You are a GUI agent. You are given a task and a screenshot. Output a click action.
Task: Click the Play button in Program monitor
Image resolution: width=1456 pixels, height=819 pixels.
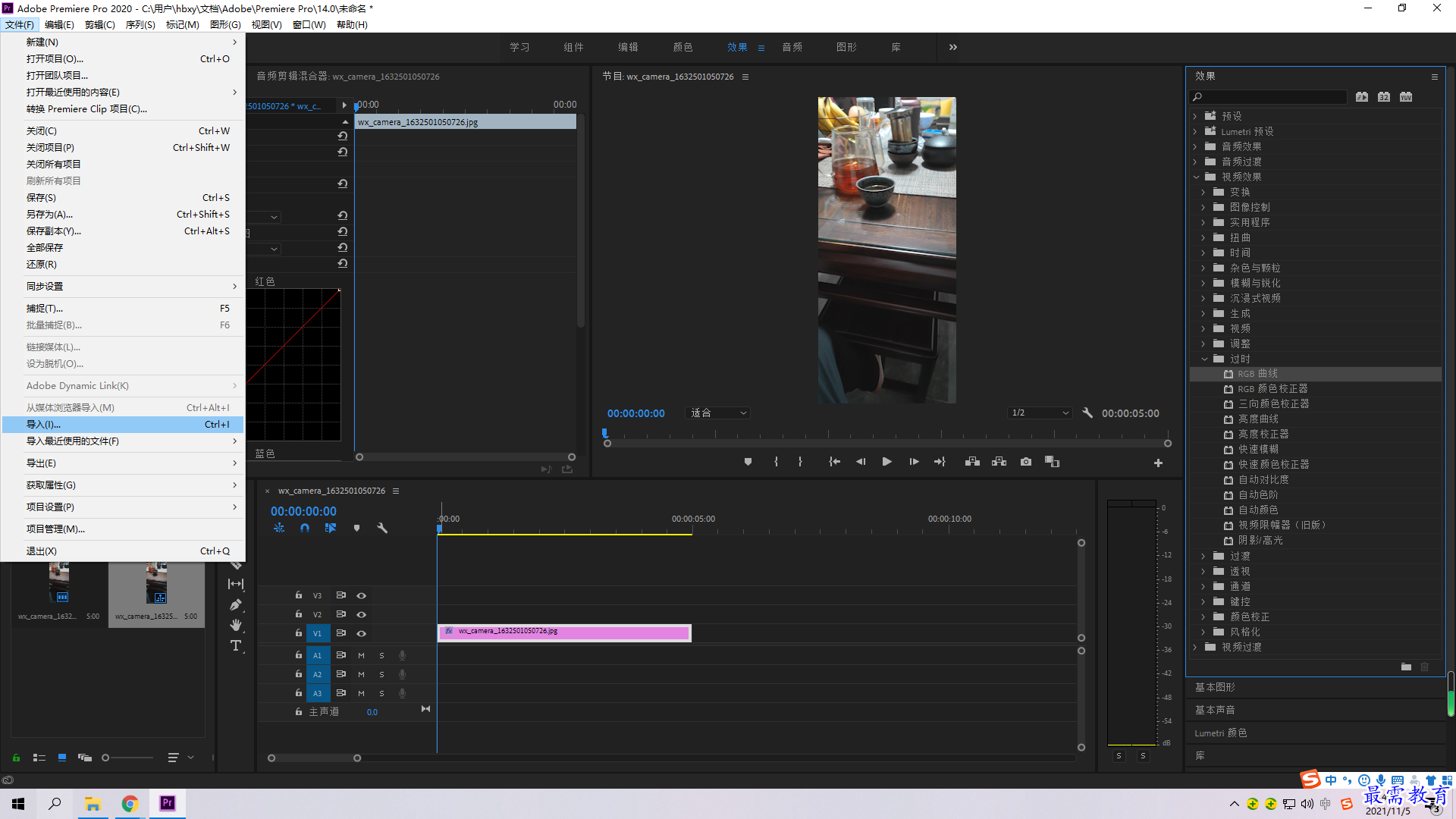click(886, 462)
